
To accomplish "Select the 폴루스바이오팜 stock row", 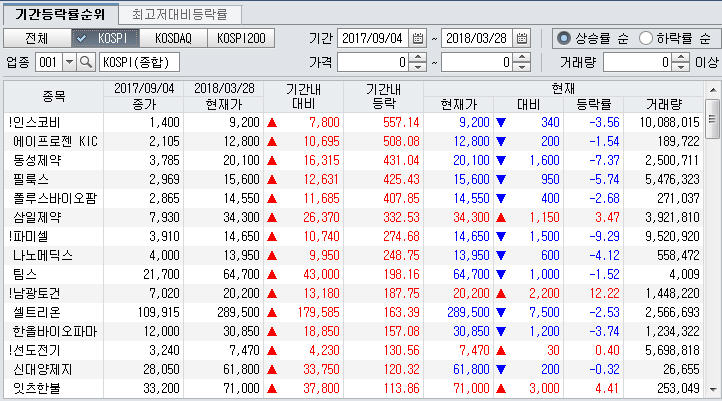I will point(354,198).
